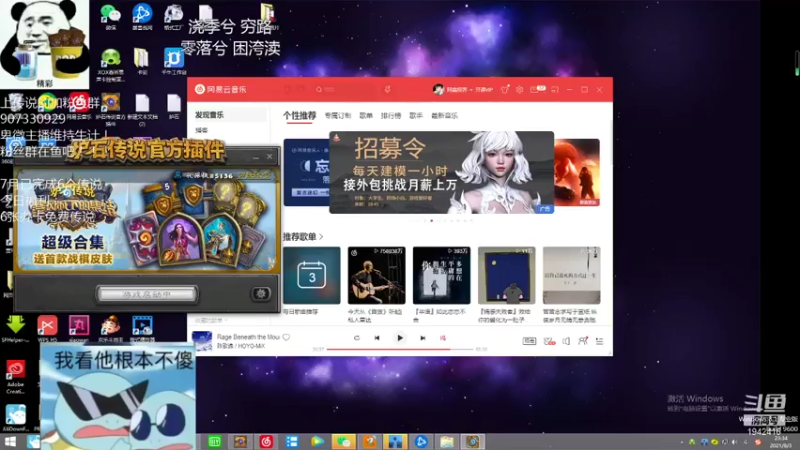The image size is (800, 450).
Task: Click the 游戏启动中 button in Hearthstone plugin
Action: [x=146, y=294]
